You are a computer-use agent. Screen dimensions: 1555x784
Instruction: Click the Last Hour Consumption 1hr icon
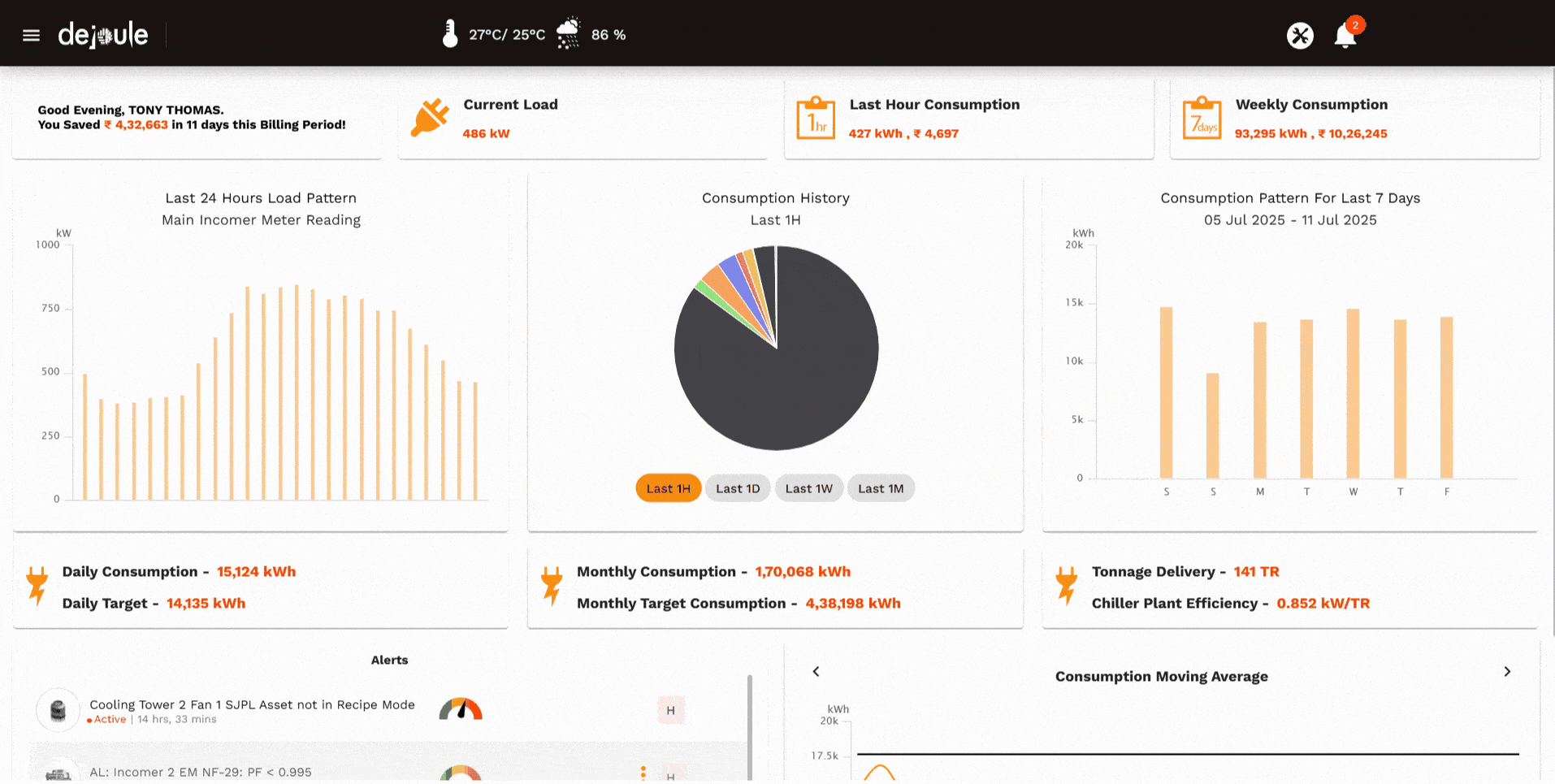[816, 119]
